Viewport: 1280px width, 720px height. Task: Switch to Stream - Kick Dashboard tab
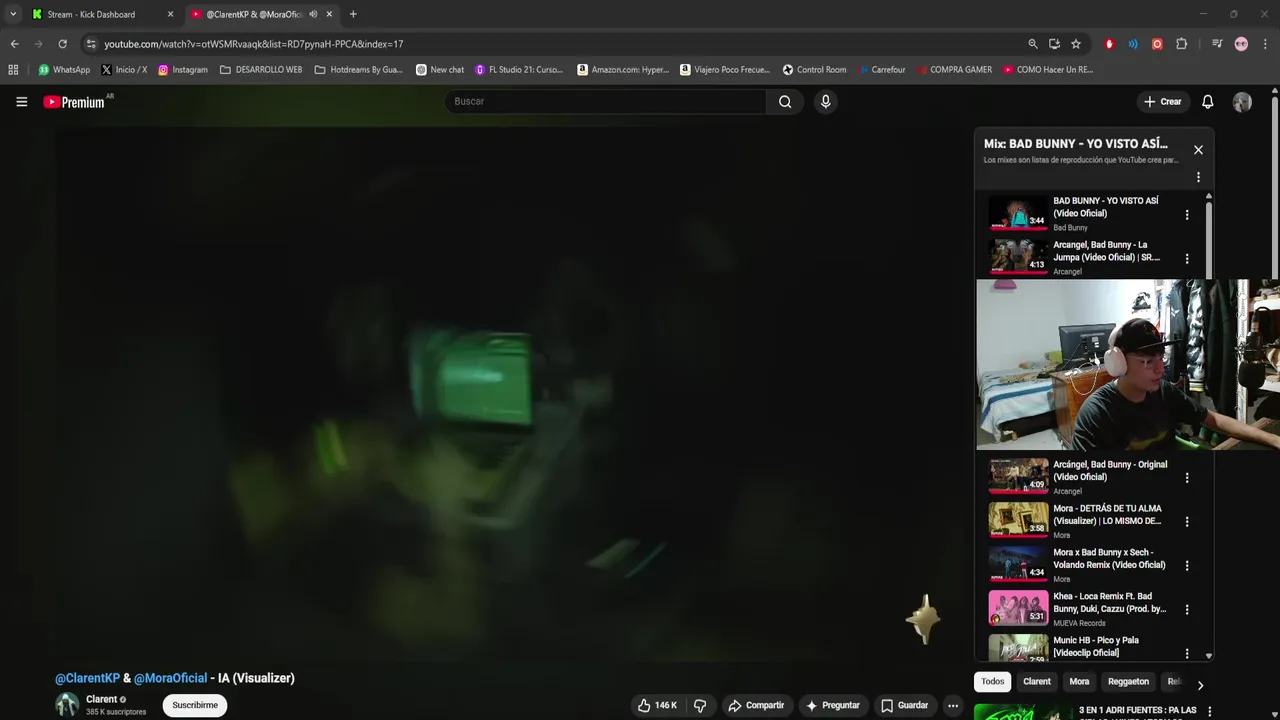pos(91,14)
